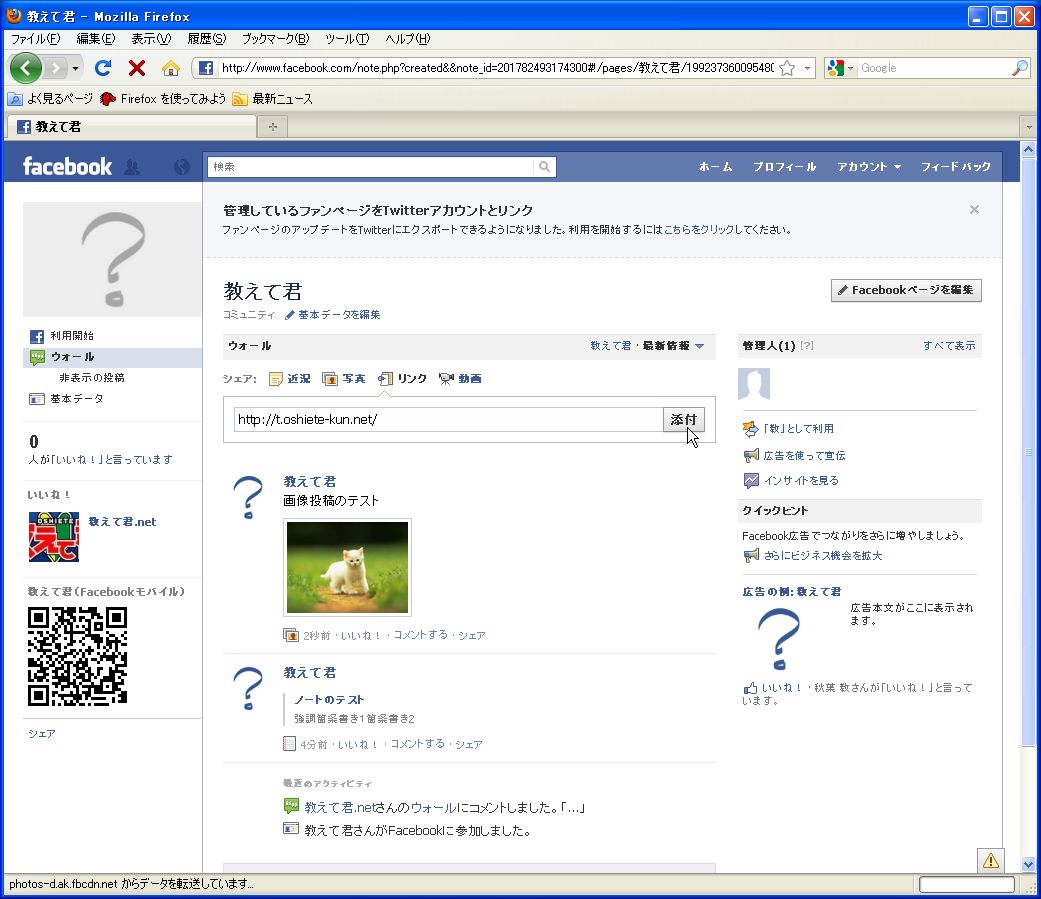The width and height of the screenshot is (1041, 899).
Task: Bookmark this page with the star icon
Action: tap(787, 68)
